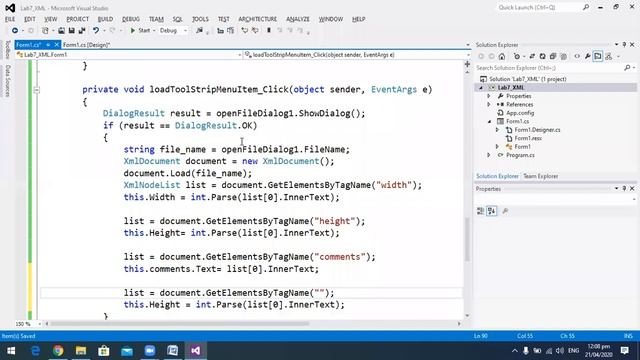Screen dimensions: 640x360
Task: Click the View Code icon in Solution Explorer
Action: pyautogui.click(x=577, y=57)
